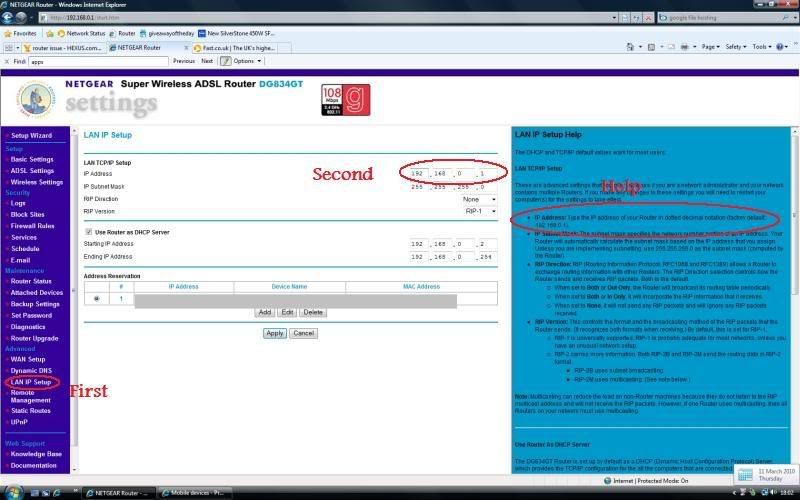Open Attached Devices in the sidebar

click(36, 293)
